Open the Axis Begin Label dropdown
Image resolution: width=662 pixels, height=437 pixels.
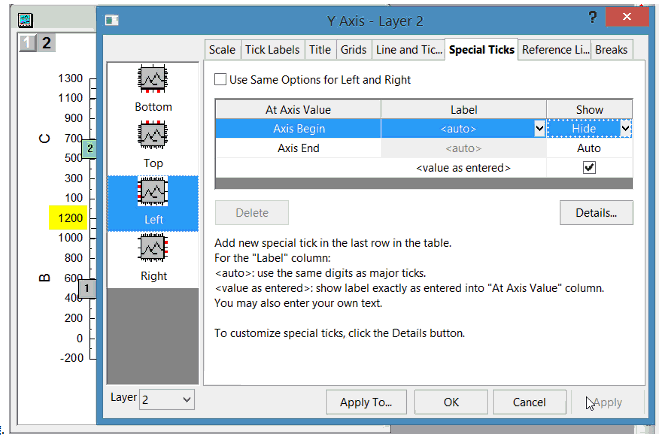pos(539,128)
